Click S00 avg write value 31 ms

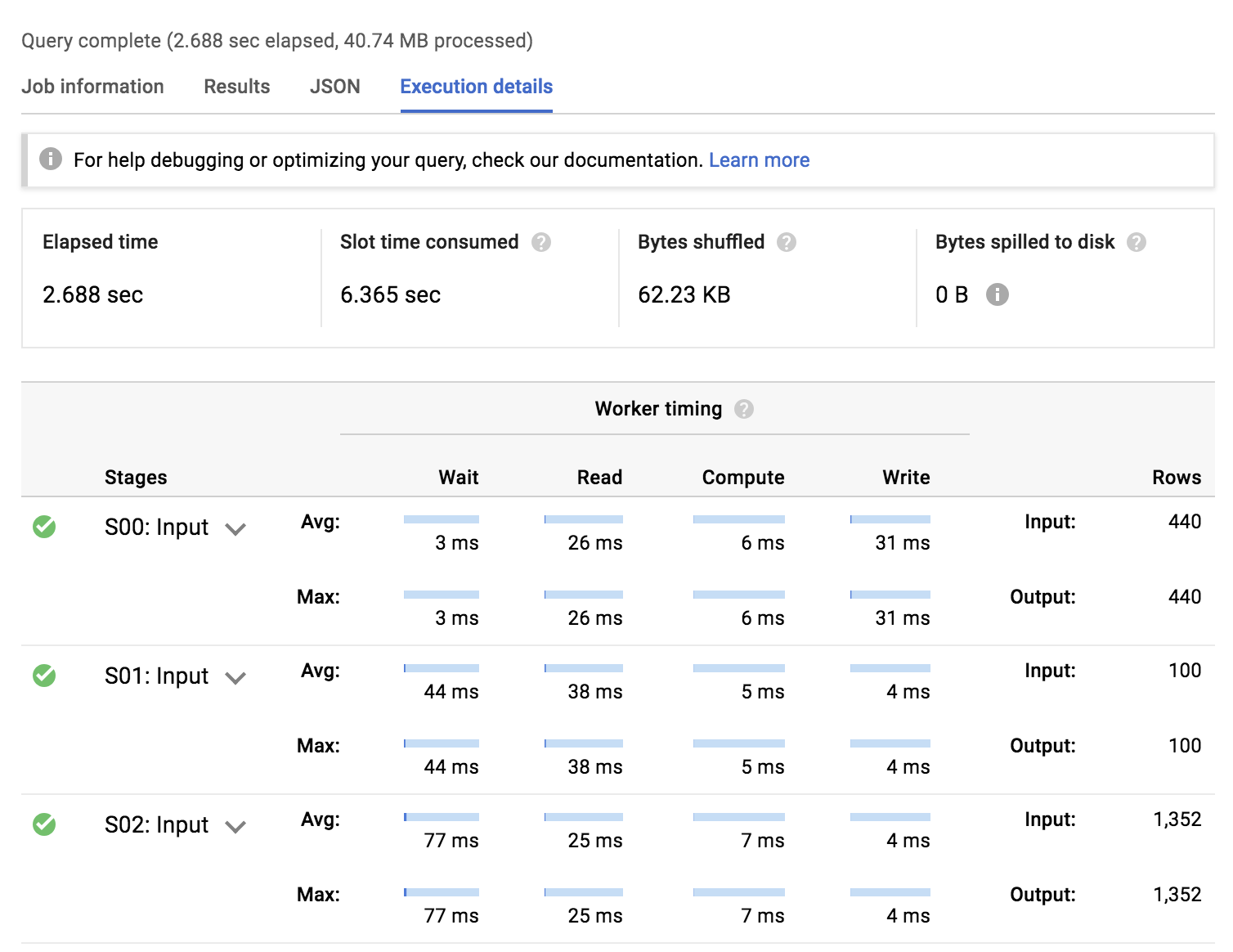pos(903,543)
